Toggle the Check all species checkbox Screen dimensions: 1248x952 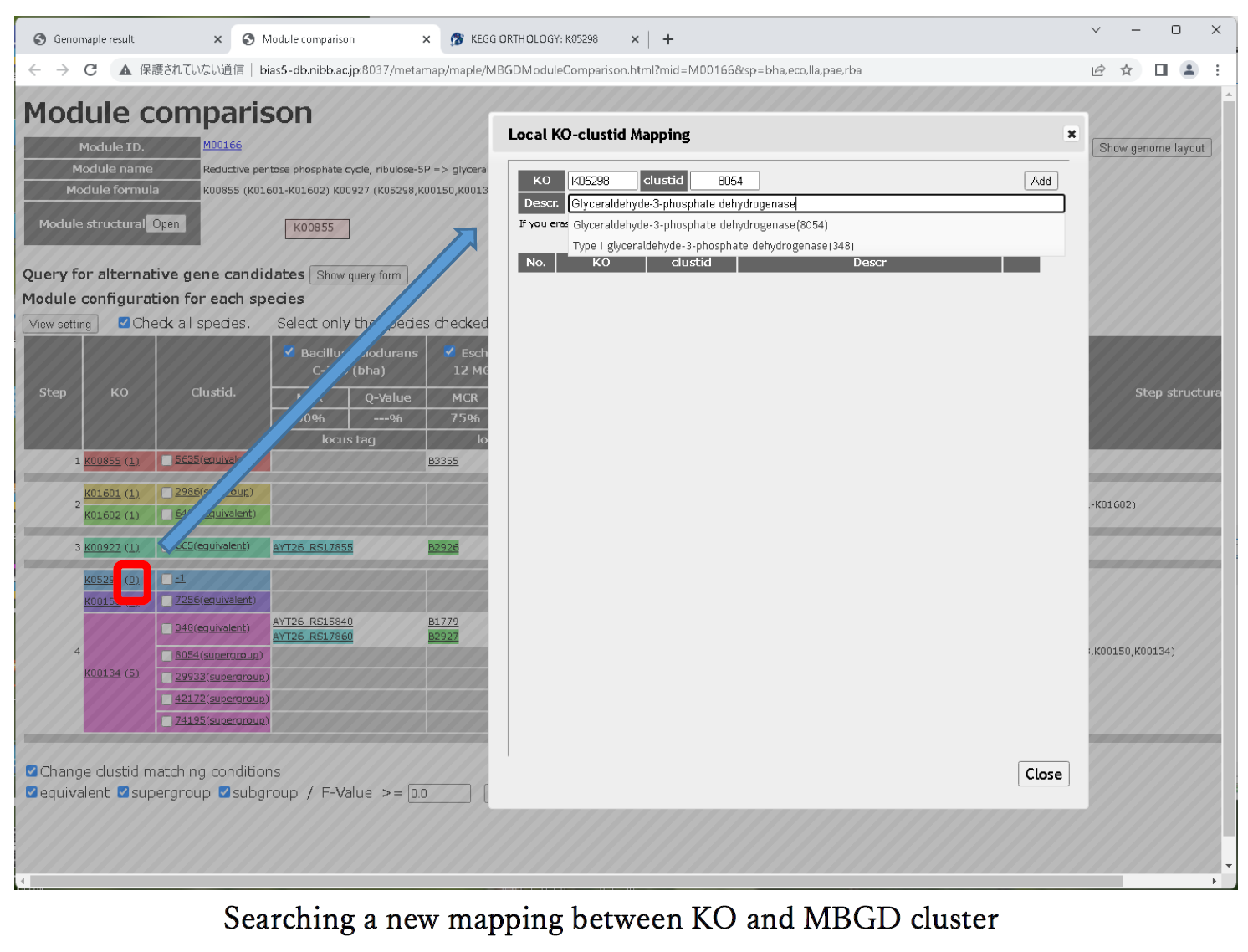click(124, 323)
